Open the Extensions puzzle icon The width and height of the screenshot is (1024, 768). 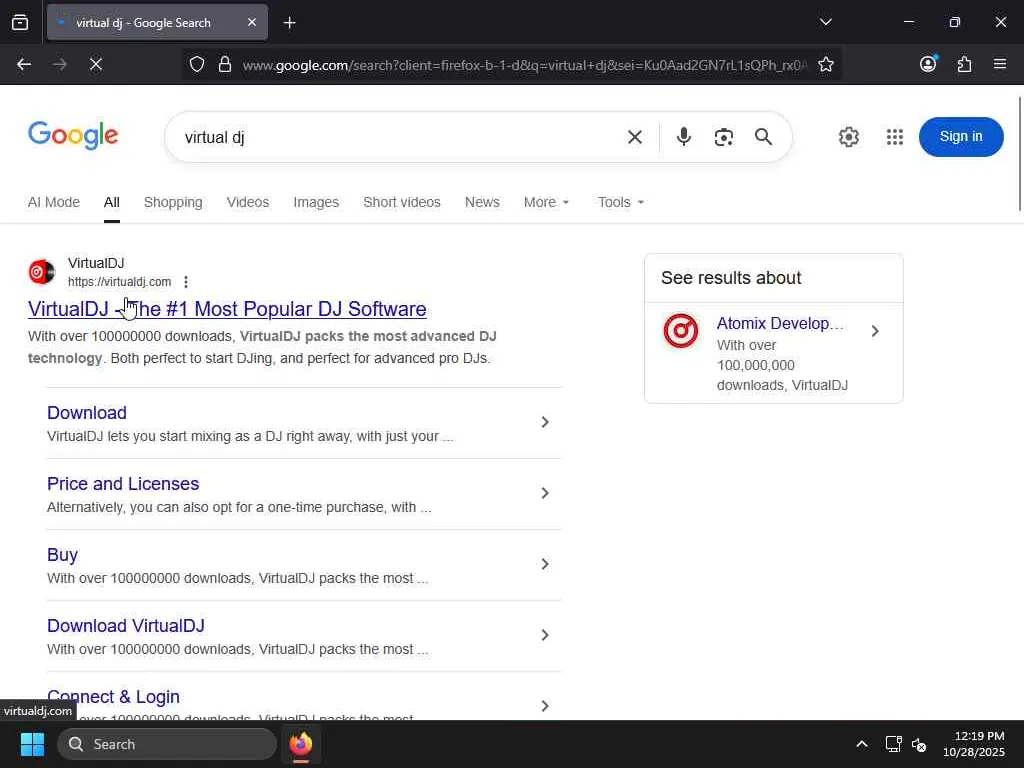point(964,64)
